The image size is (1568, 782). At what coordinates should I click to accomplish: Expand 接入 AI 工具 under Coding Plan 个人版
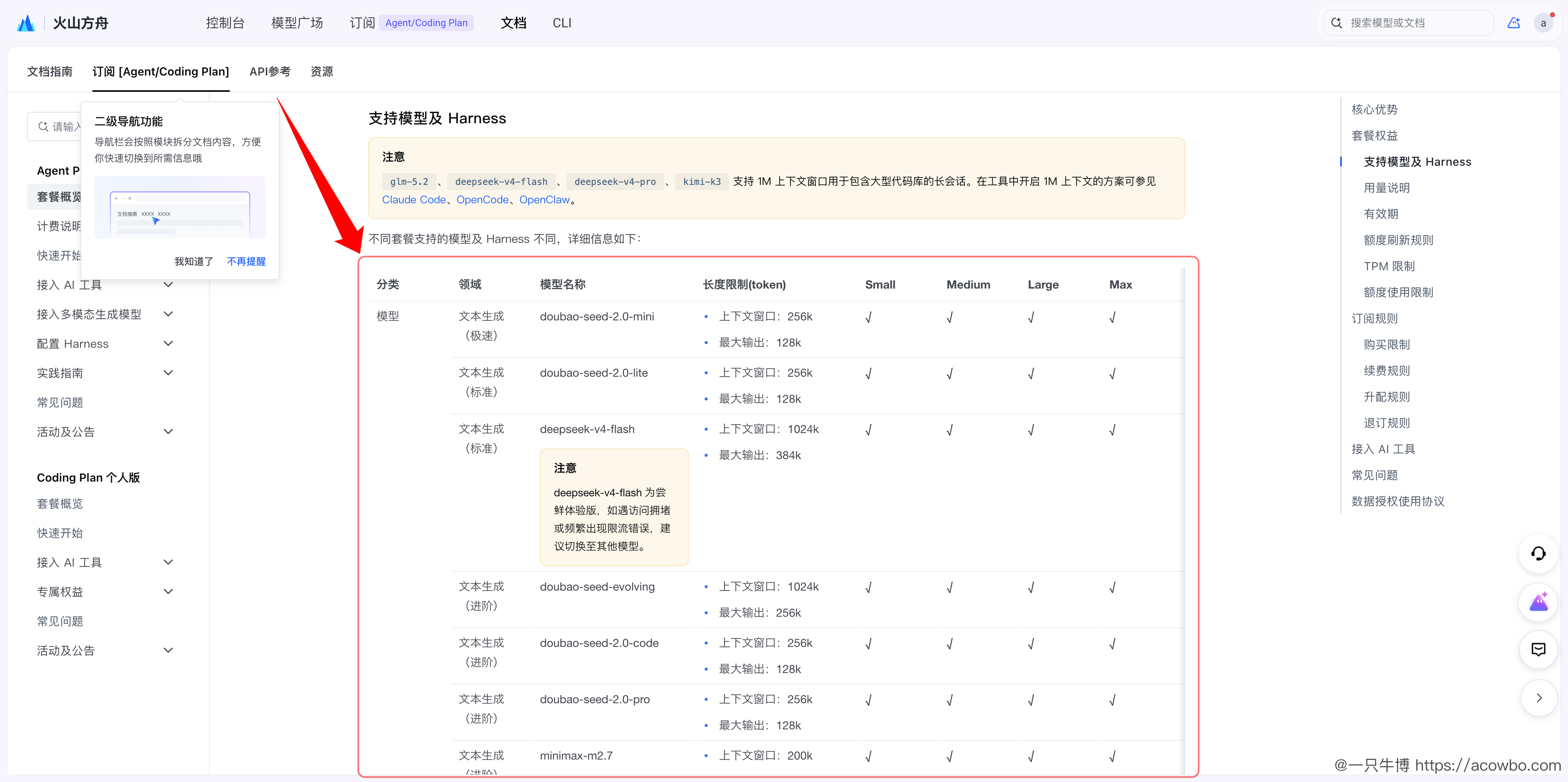coord(169,562)
